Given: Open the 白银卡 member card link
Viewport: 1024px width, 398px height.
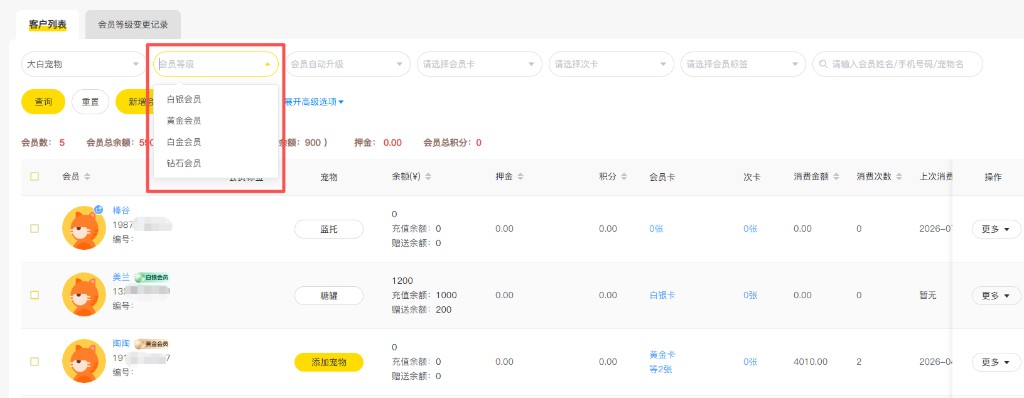Looking at the screenshot, I should point(662,295).
